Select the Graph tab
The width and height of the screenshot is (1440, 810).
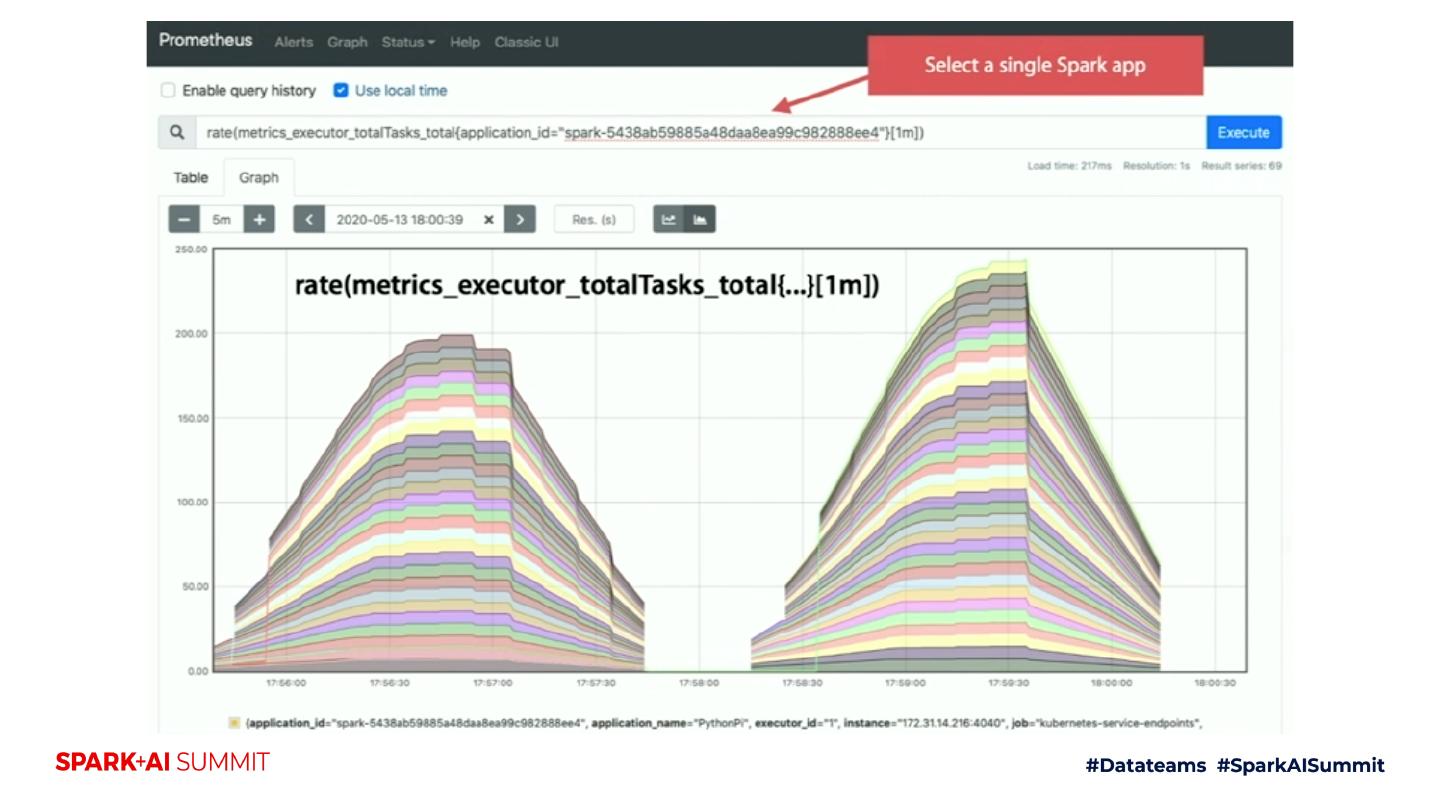tap(258, 178)
